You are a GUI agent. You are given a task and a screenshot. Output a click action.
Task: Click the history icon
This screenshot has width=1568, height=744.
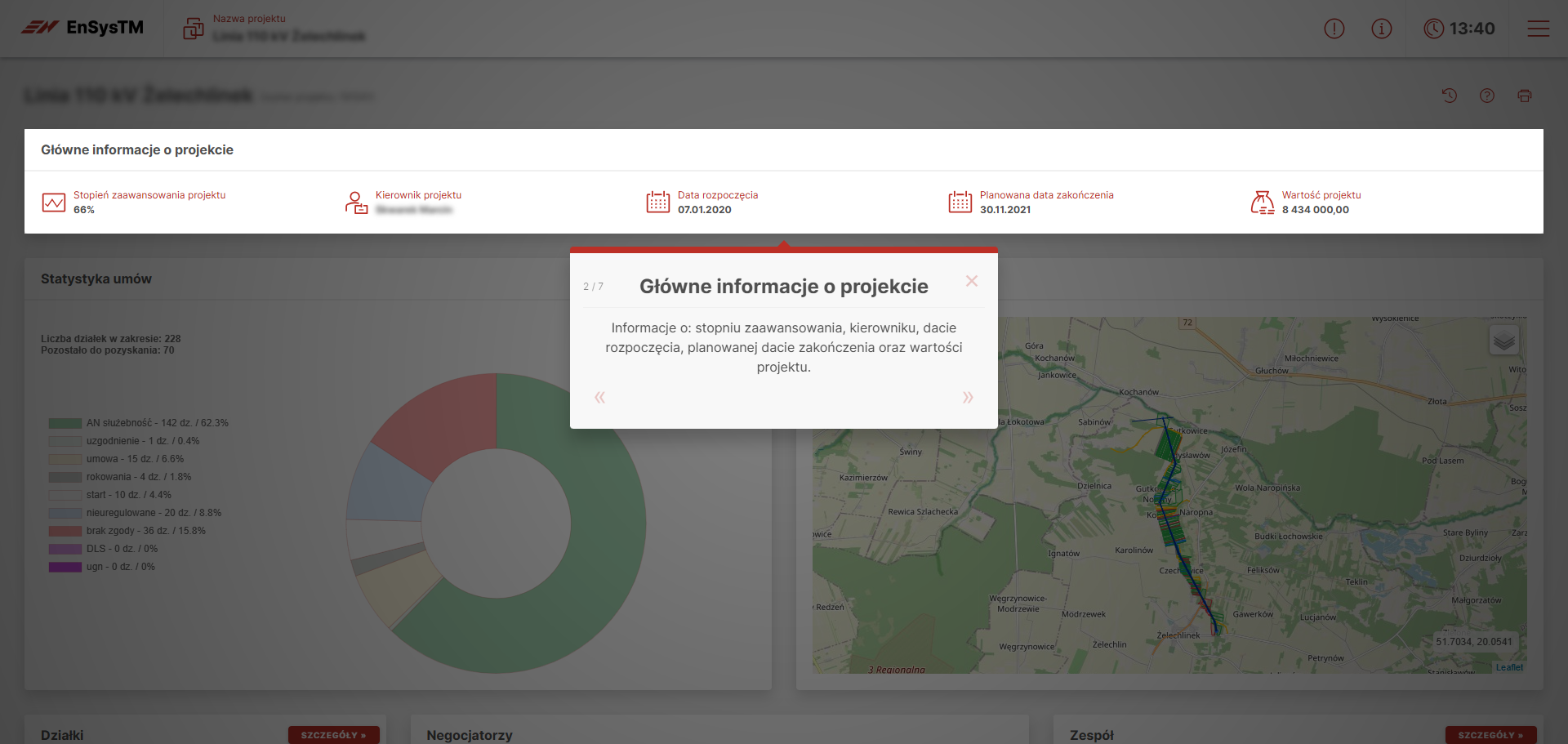(1449, 96)
